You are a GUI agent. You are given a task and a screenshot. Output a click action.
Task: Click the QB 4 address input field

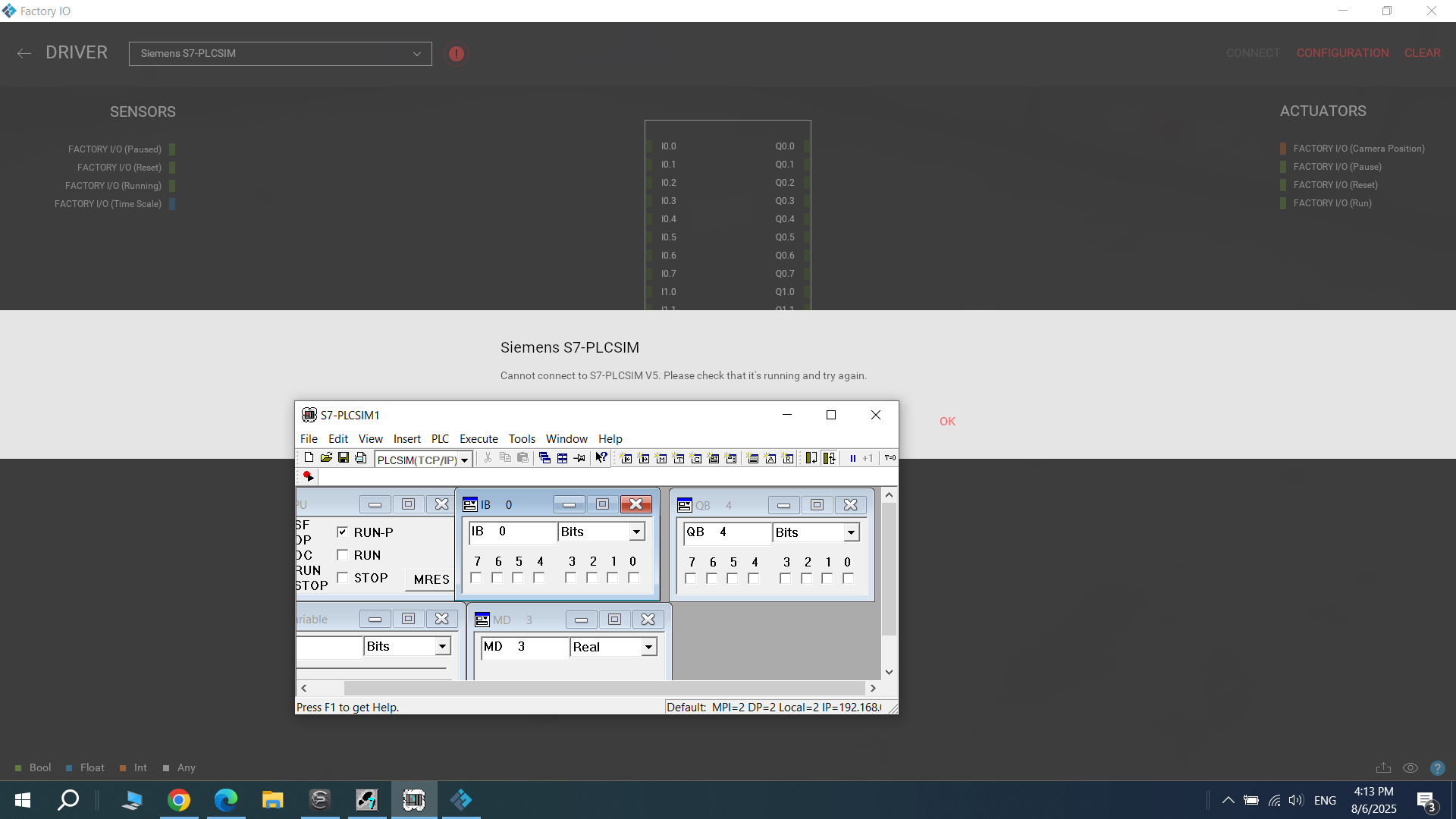[728, 532]
